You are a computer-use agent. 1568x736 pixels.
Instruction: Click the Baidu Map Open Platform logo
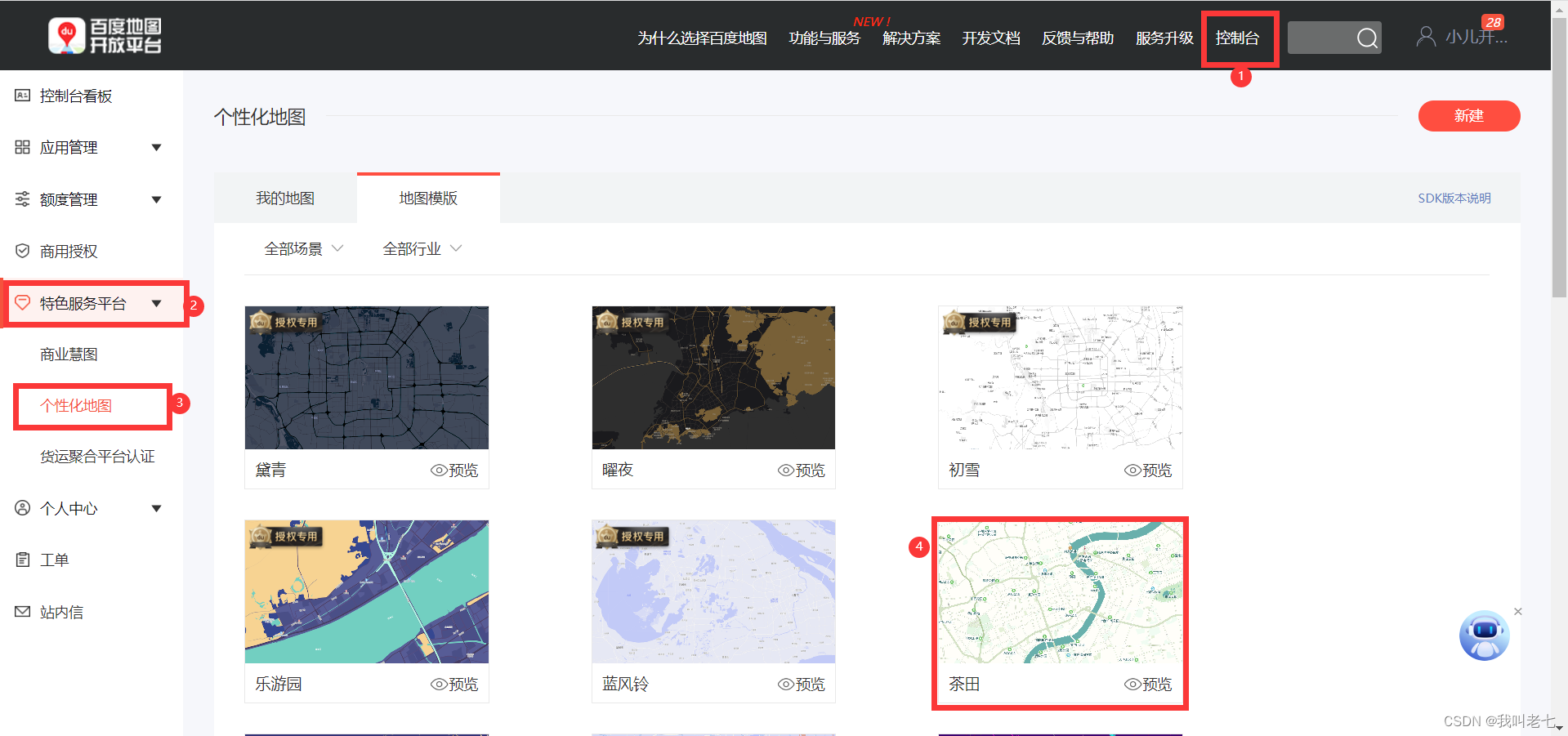(105, 36)
